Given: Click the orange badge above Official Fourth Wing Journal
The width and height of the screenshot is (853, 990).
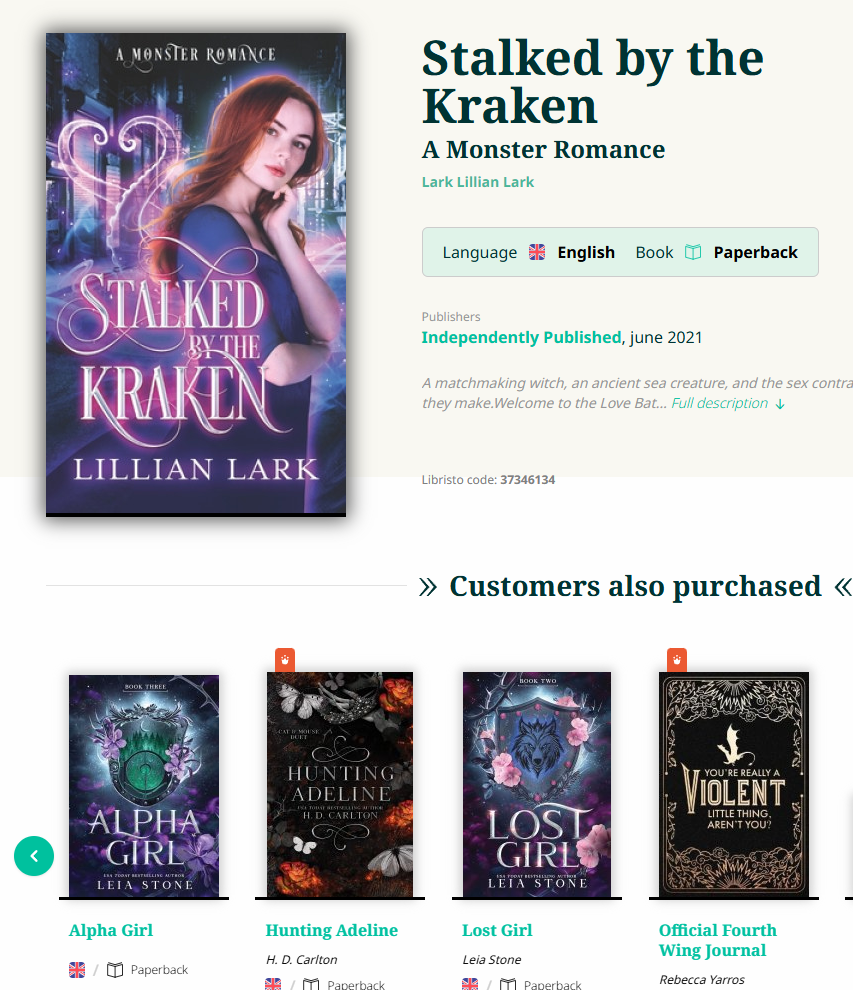Looking at the screenshot, I should point(677,660).
